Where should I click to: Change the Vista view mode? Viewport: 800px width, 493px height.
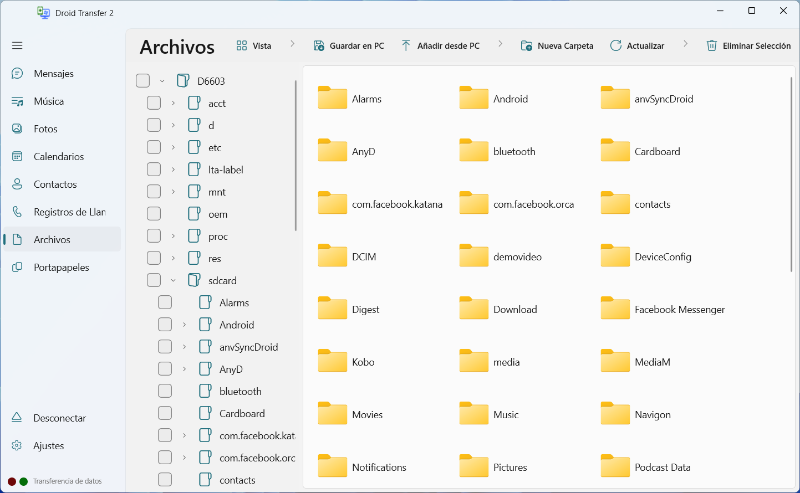254,46
